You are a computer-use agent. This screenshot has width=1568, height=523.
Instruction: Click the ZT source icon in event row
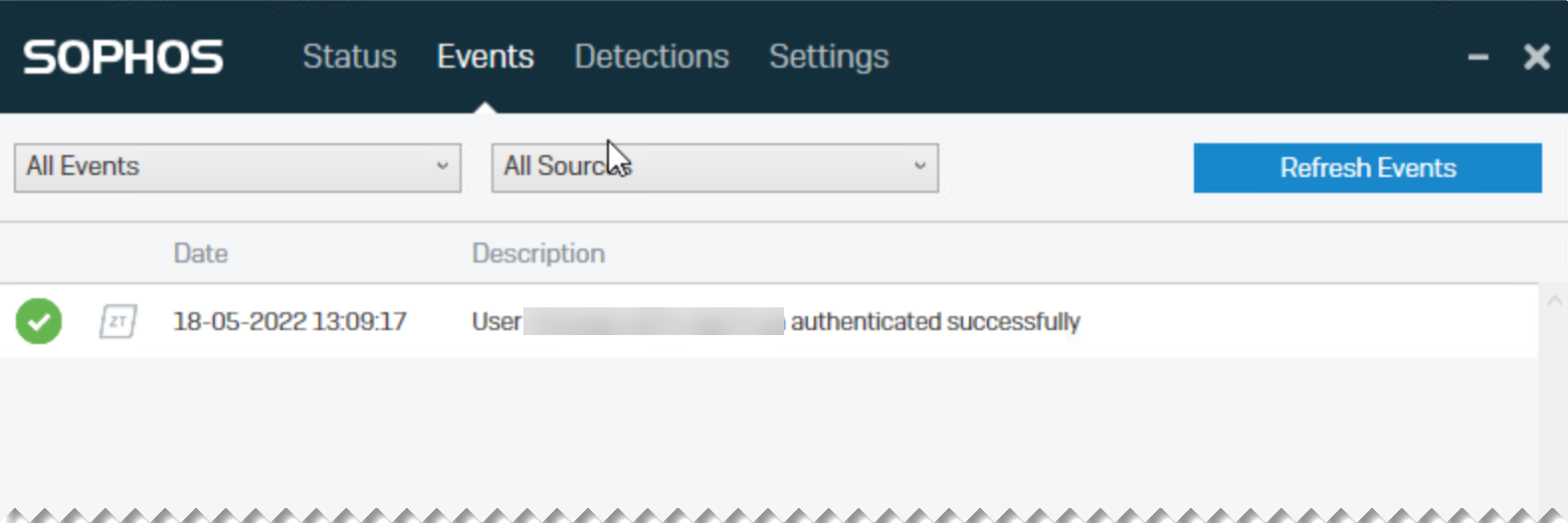point(117,321)
